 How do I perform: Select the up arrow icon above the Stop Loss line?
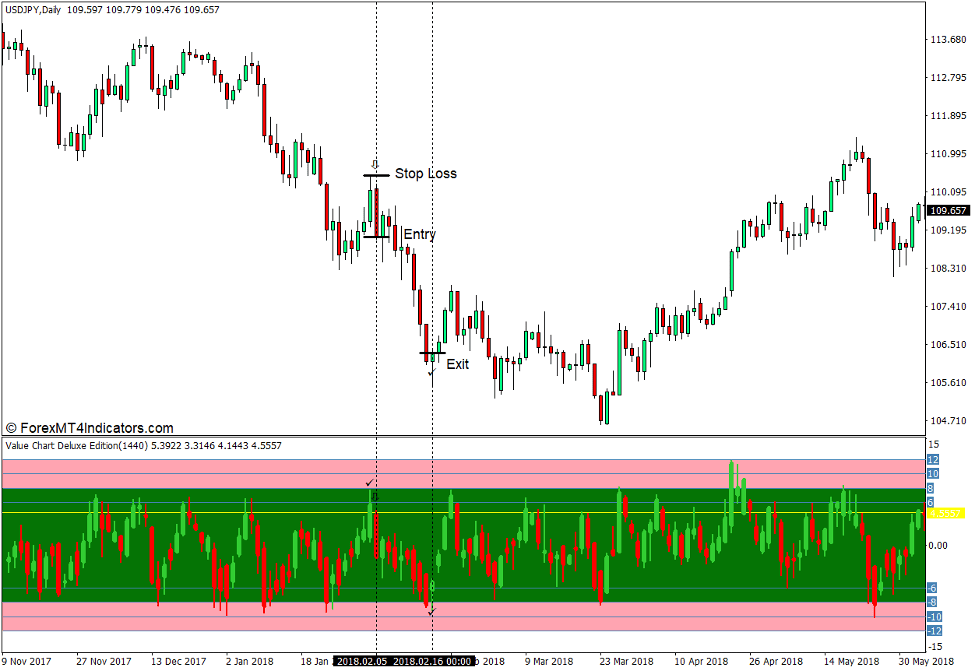point(375,163)
